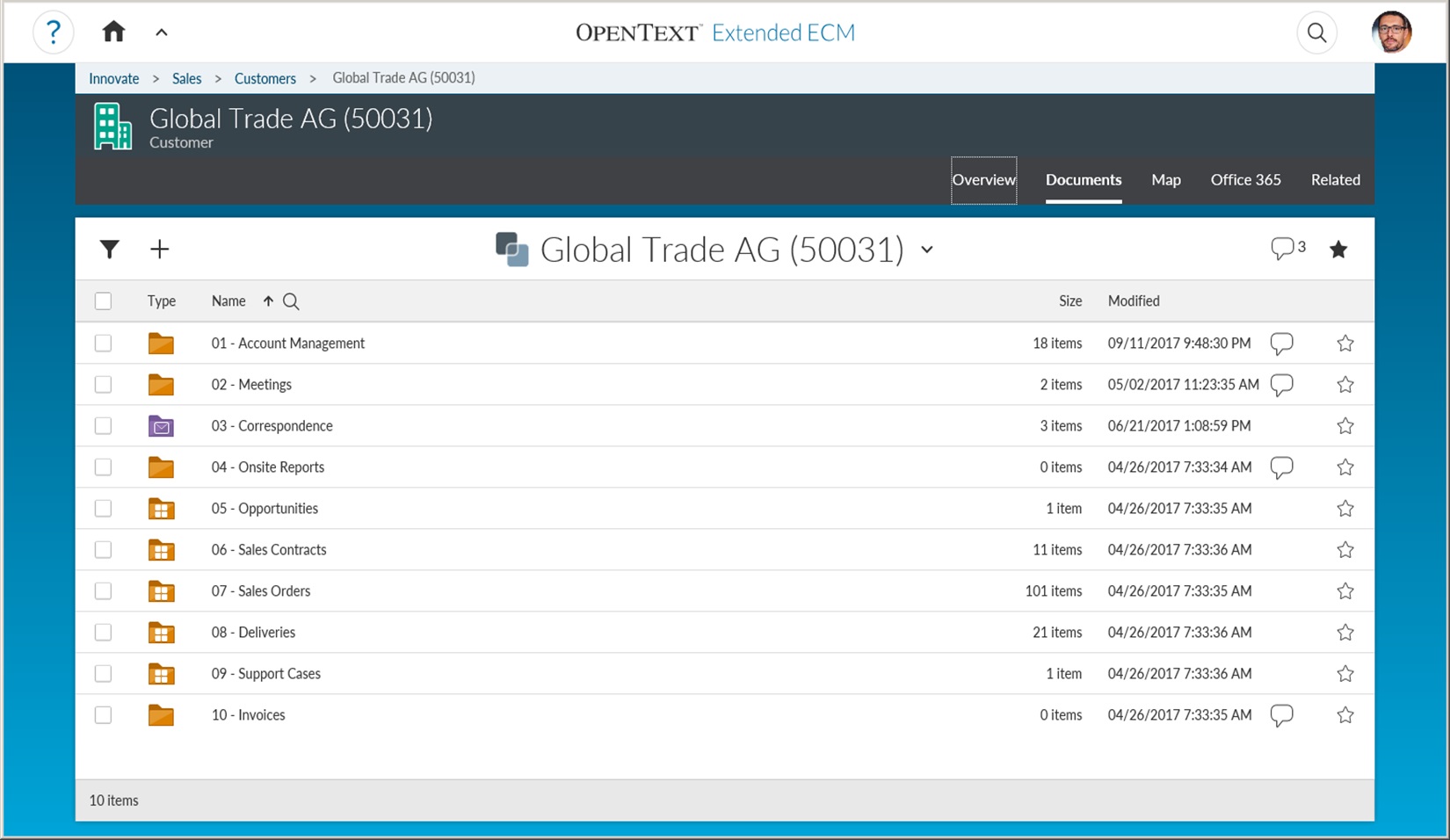This screenshot has height=840, width=1450.
Task: Favorite 09 - Support Cases with star
Action: point(1345,674)
